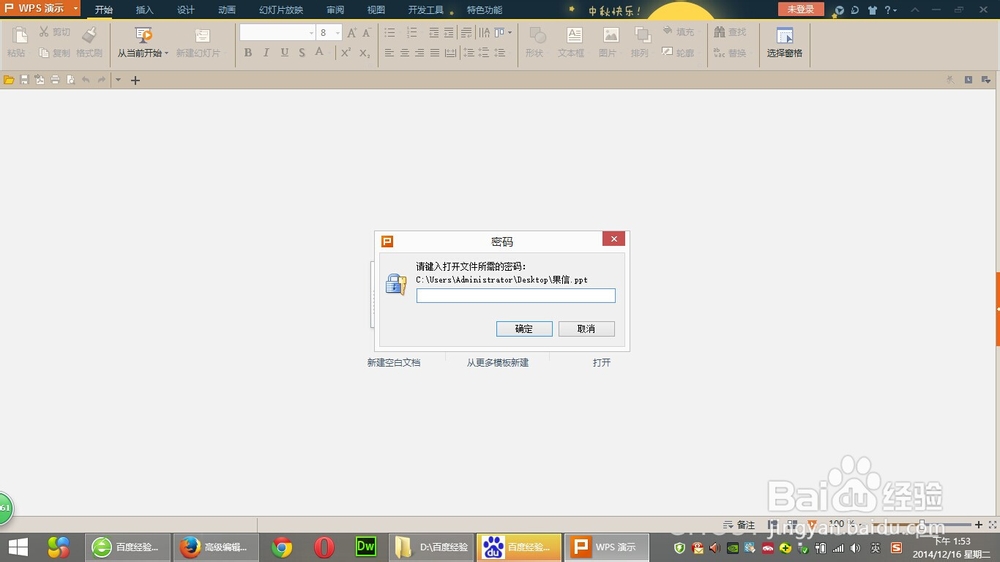The image size is (1000, 562).
Task: Click the 从更多模板新建 link
Action: coord(497,362)
